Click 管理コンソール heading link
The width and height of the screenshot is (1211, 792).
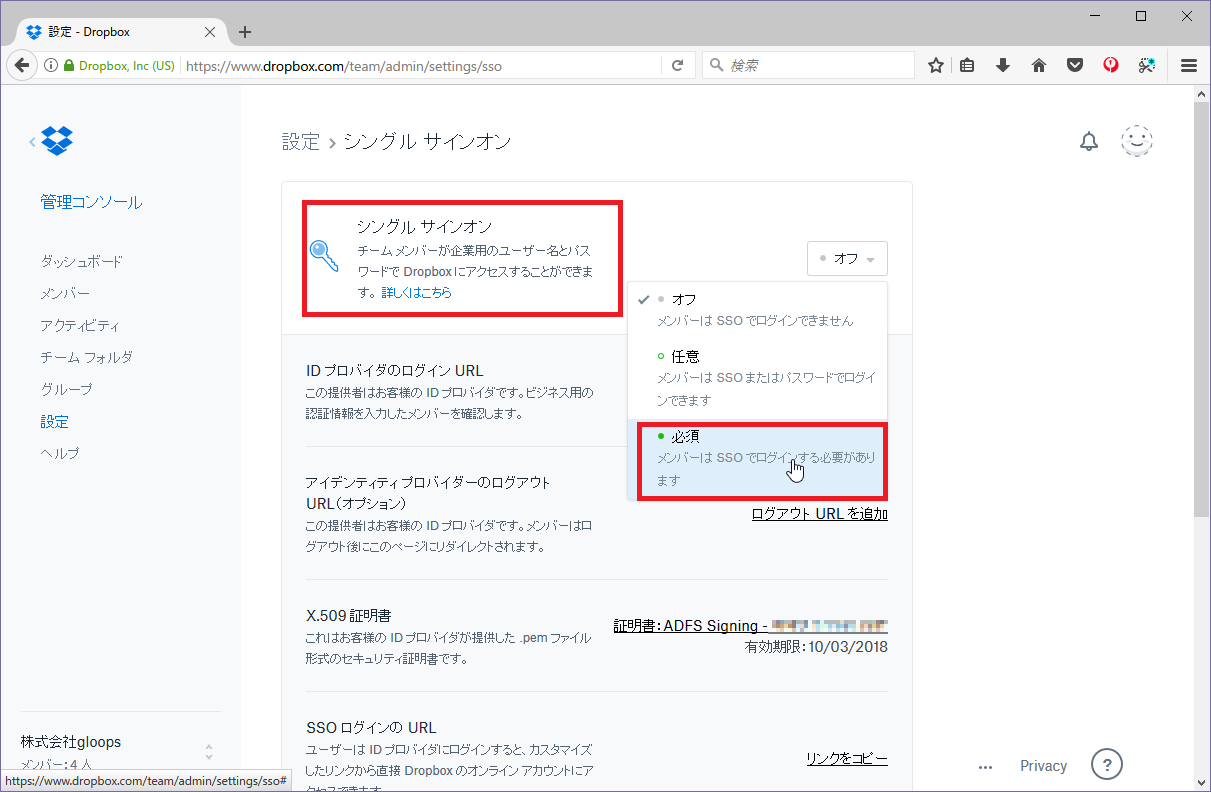(x=91, y=202)
